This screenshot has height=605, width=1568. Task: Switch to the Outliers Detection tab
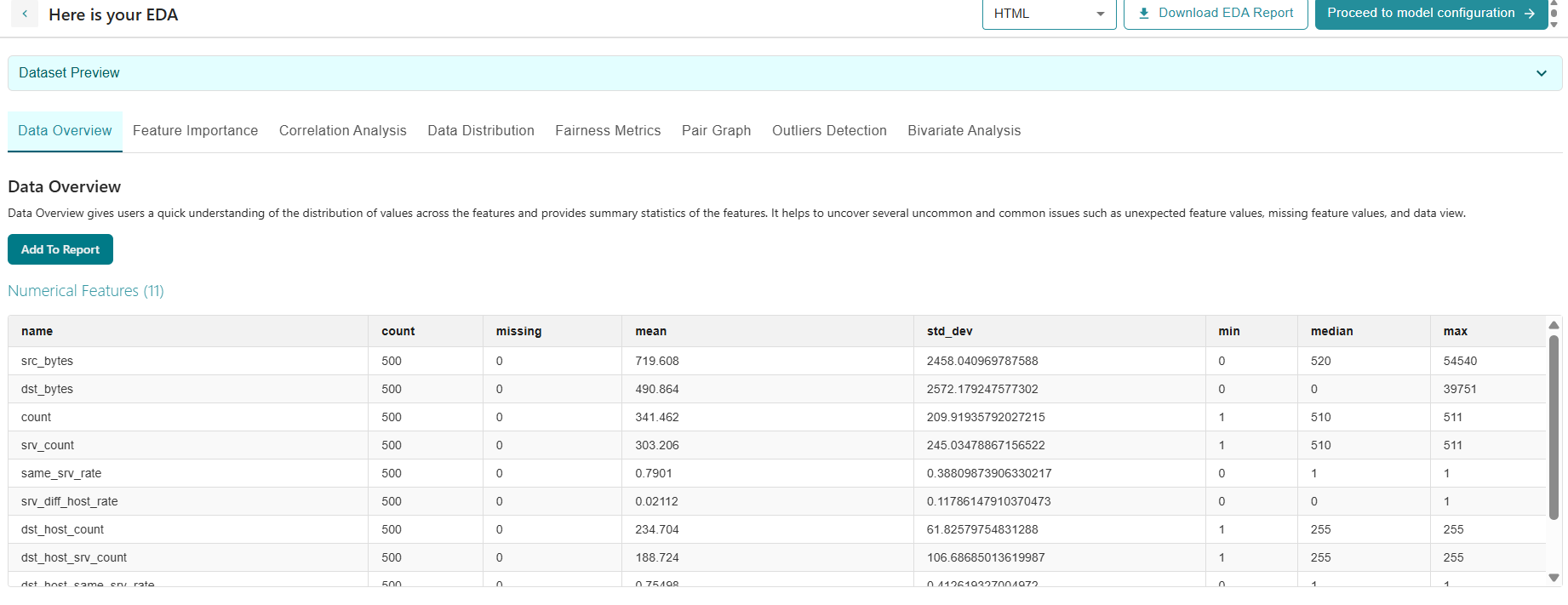(828, 131)
